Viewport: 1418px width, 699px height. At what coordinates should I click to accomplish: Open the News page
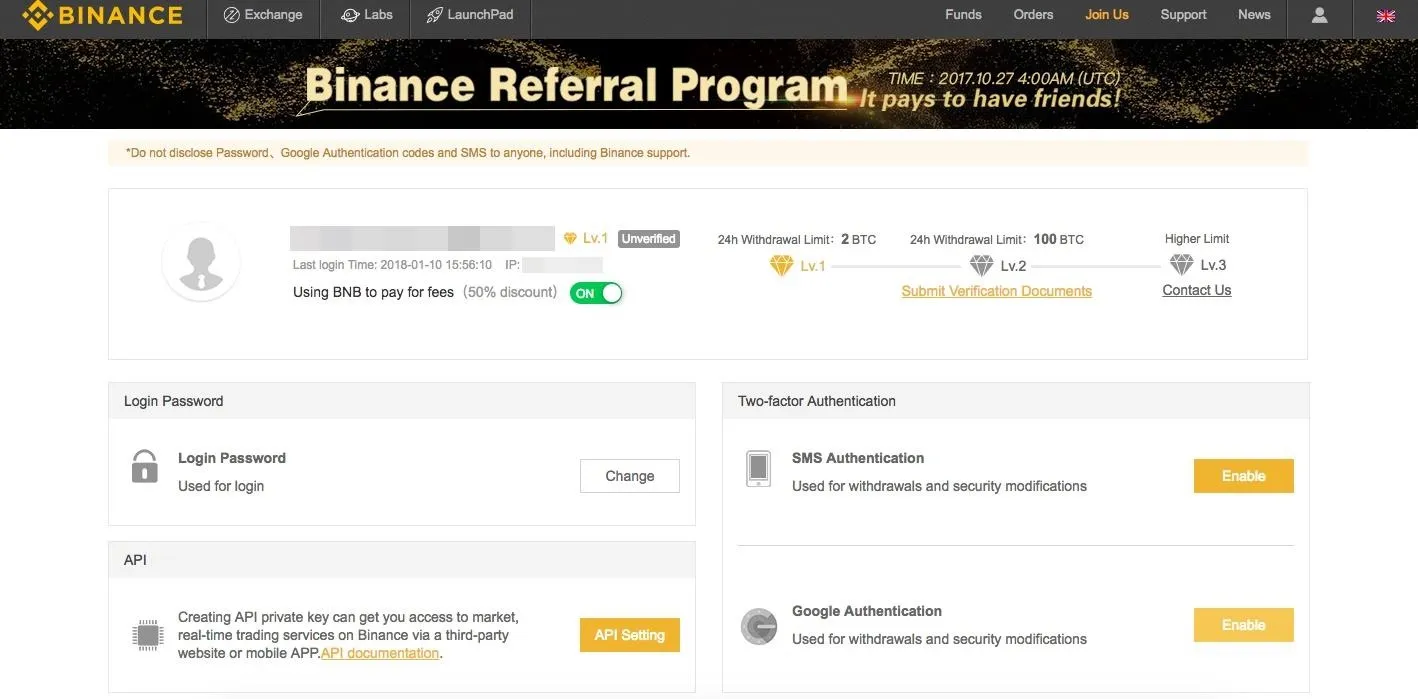tap(1254, 15)
